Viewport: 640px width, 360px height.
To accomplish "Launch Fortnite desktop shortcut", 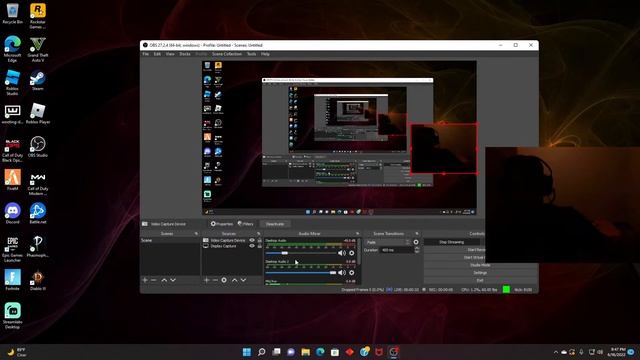I will click(13, 280).
